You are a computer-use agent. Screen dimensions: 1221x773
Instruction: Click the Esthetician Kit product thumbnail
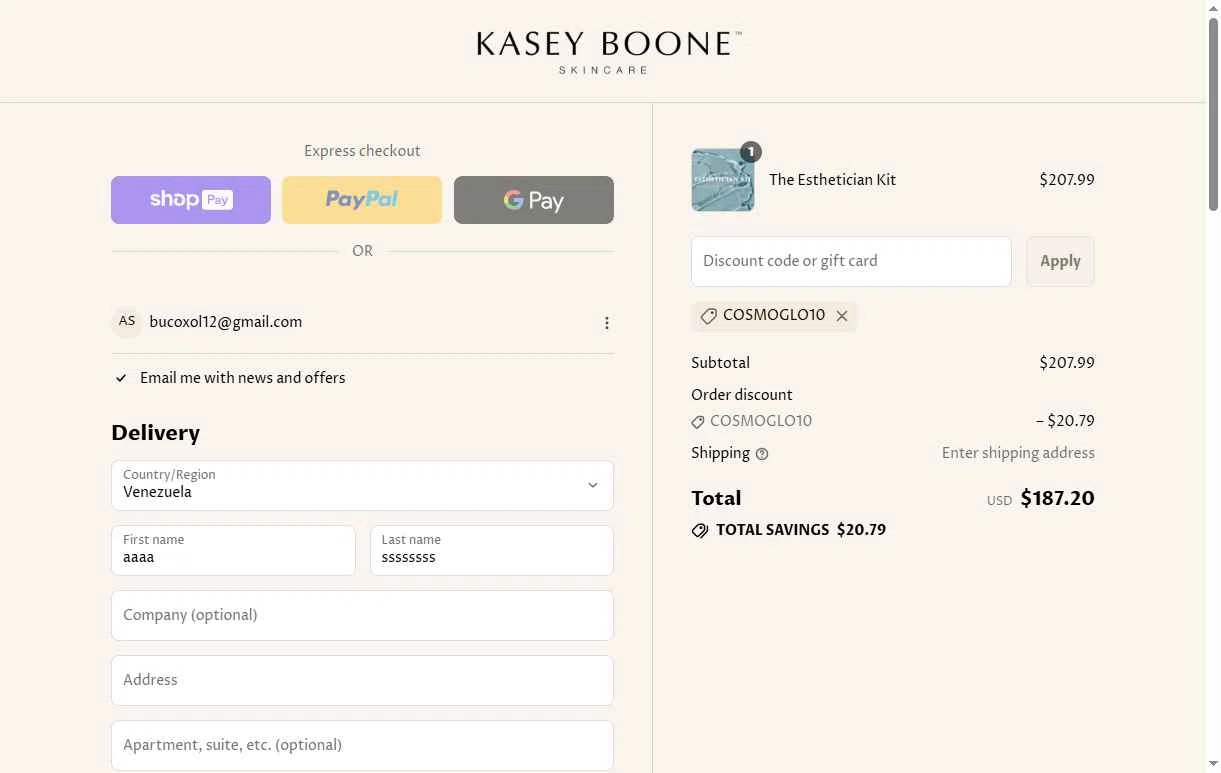723,180
